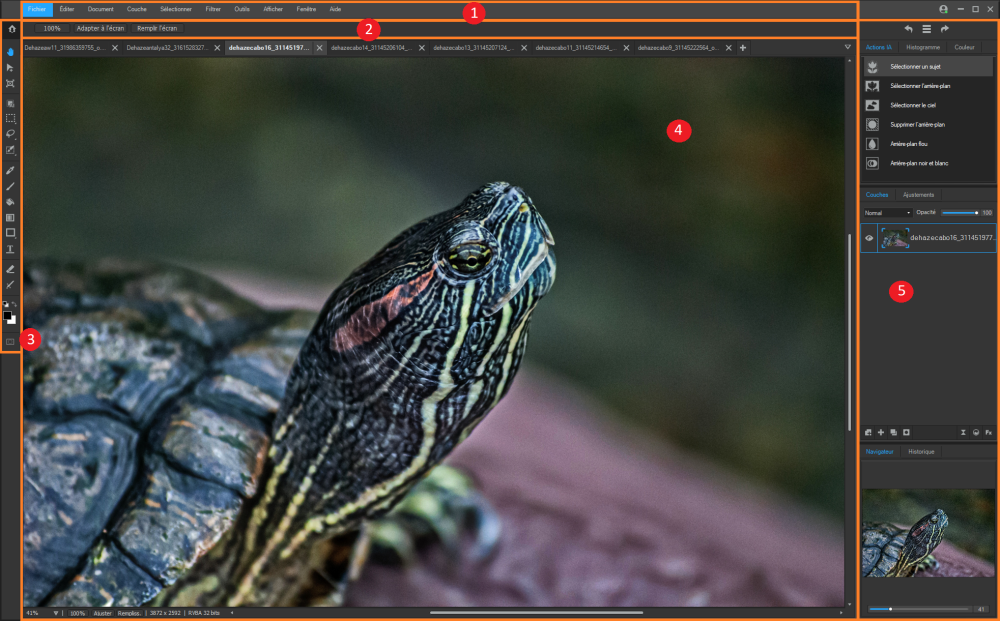The width and height of the screenshot is (1000, 621).
Task: Select the Text tool
Action: coord(10,249)
